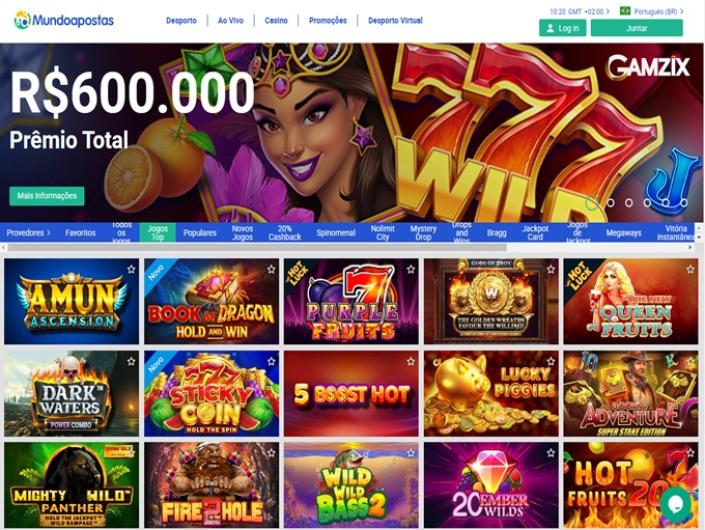The width and height of the screenshot is (705, 530).
Task: Click the star on Lucky Piggies
Action: click(x=551, y=361)
